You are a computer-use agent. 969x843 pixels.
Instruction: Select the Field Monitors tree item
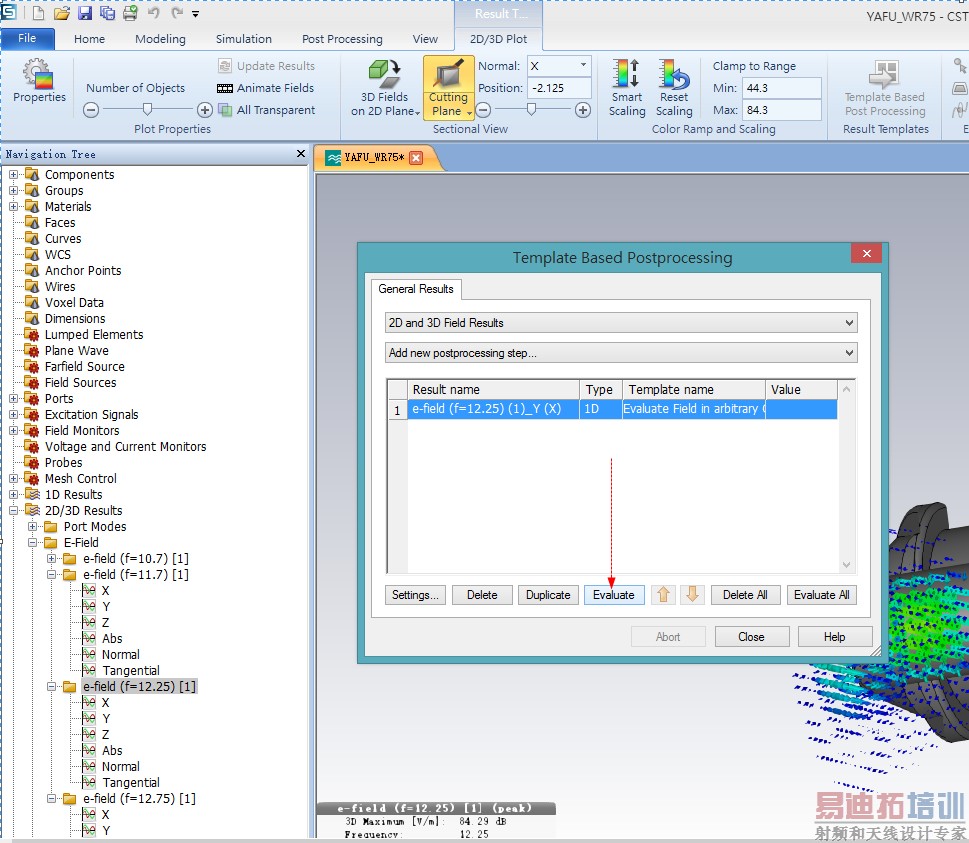pyautogui.click(x=82, y=431)
